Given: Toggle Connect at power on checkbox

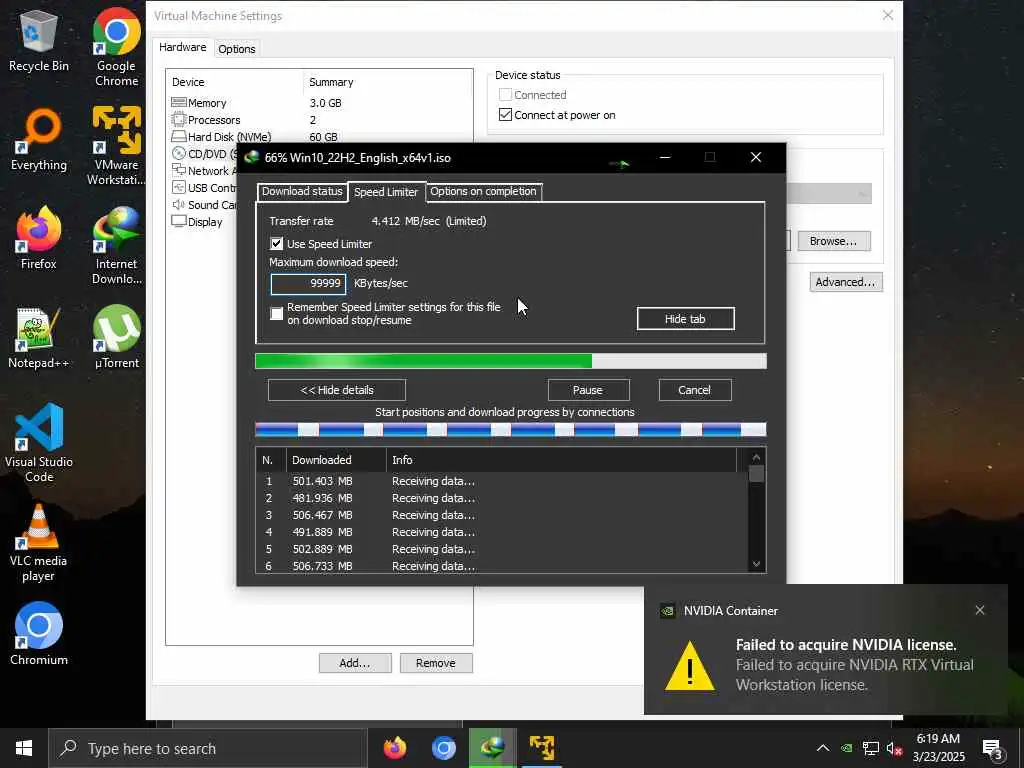Looking at the screenshot, I should coord(505,115).
